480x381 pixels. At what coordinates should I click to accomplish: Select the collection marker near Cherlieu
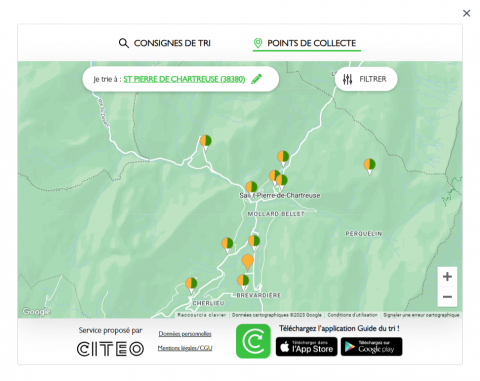click(191, 286)
